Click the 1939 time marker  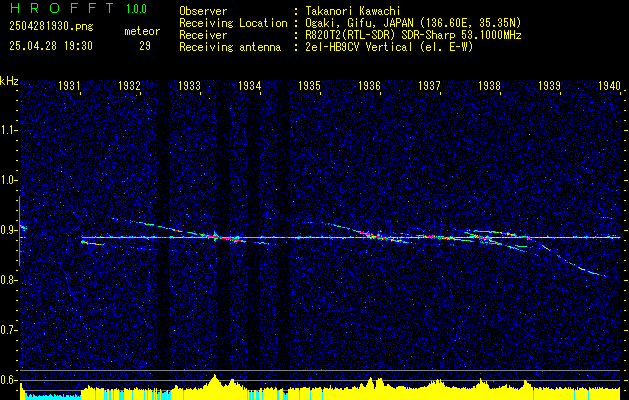549,85
